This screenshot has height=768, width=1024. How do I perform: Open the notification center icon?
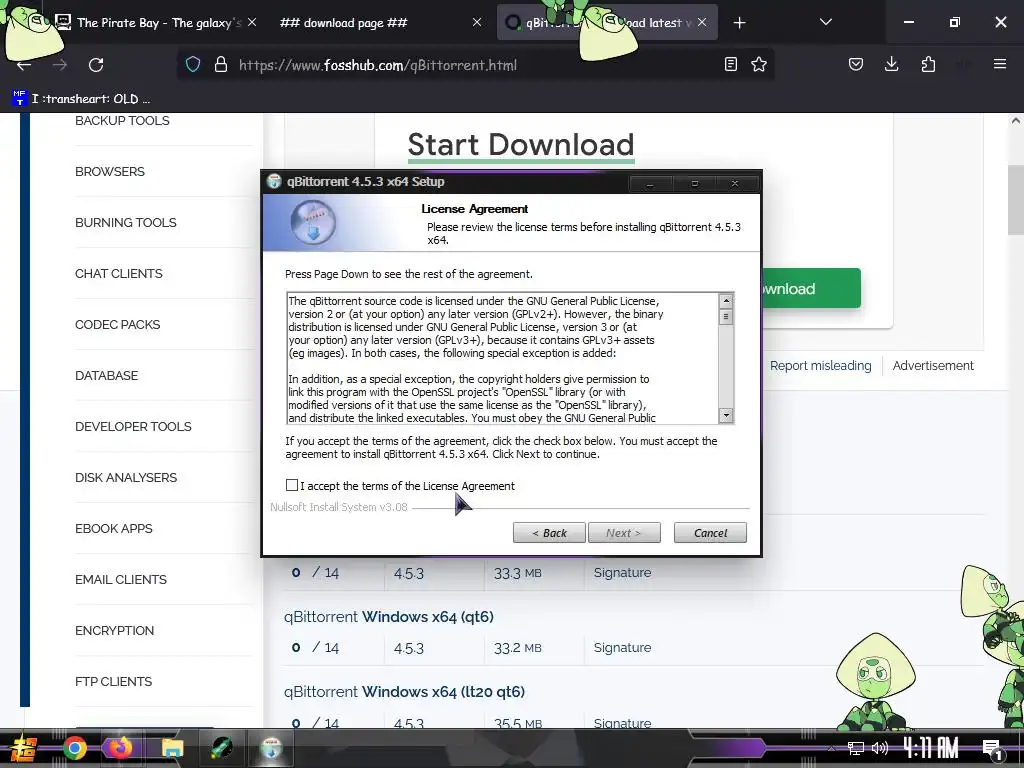[x=992, y=749]
